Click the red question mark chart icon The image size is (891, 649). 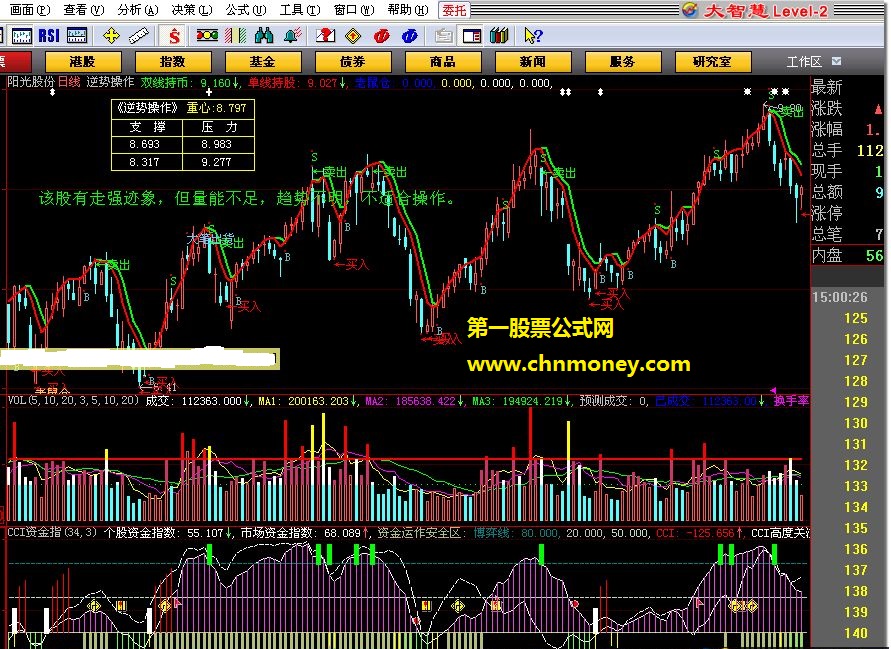(x=326, y=36)
